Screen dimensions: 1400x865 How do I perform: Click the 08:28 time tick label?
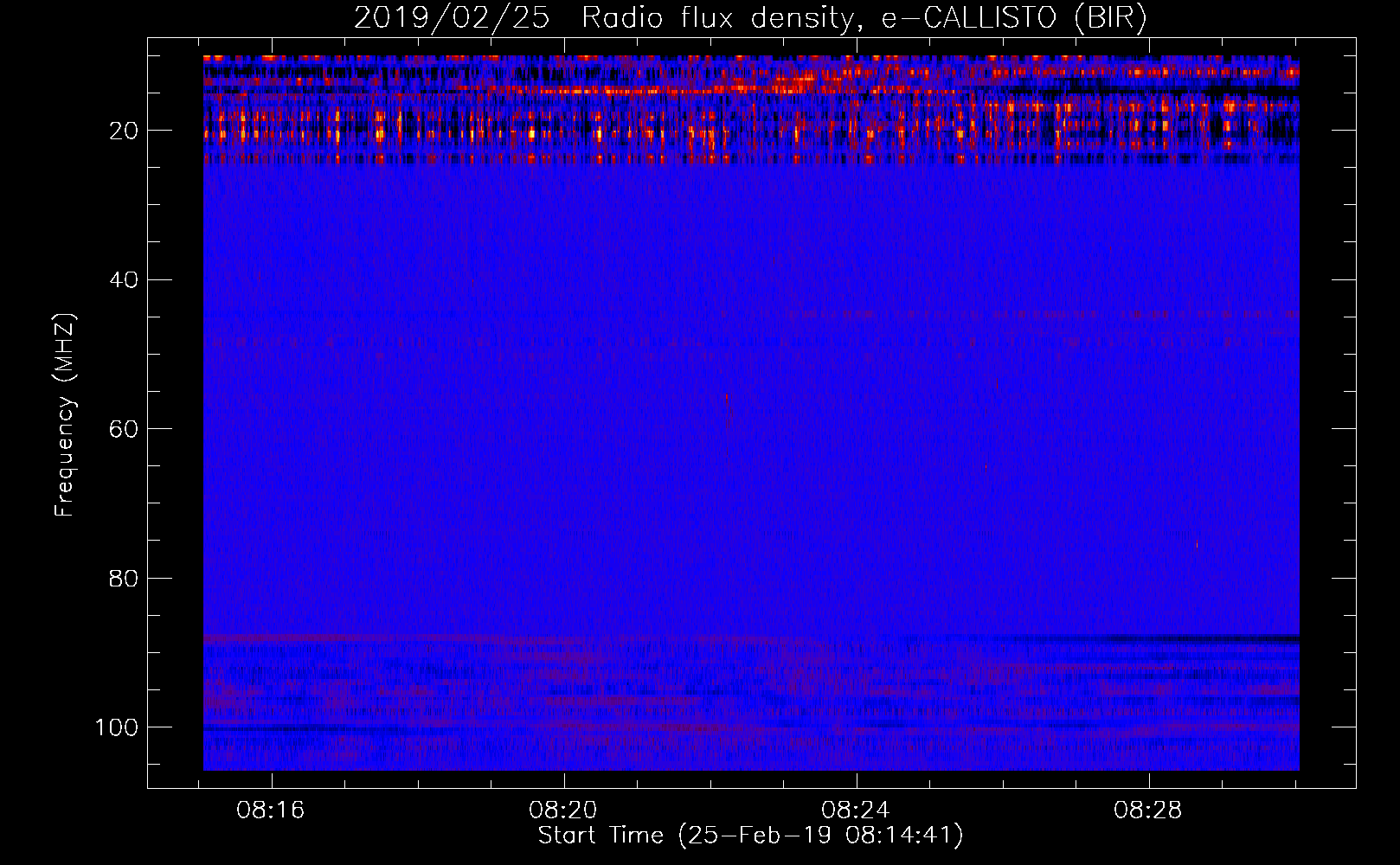[x=1148, y=811]
